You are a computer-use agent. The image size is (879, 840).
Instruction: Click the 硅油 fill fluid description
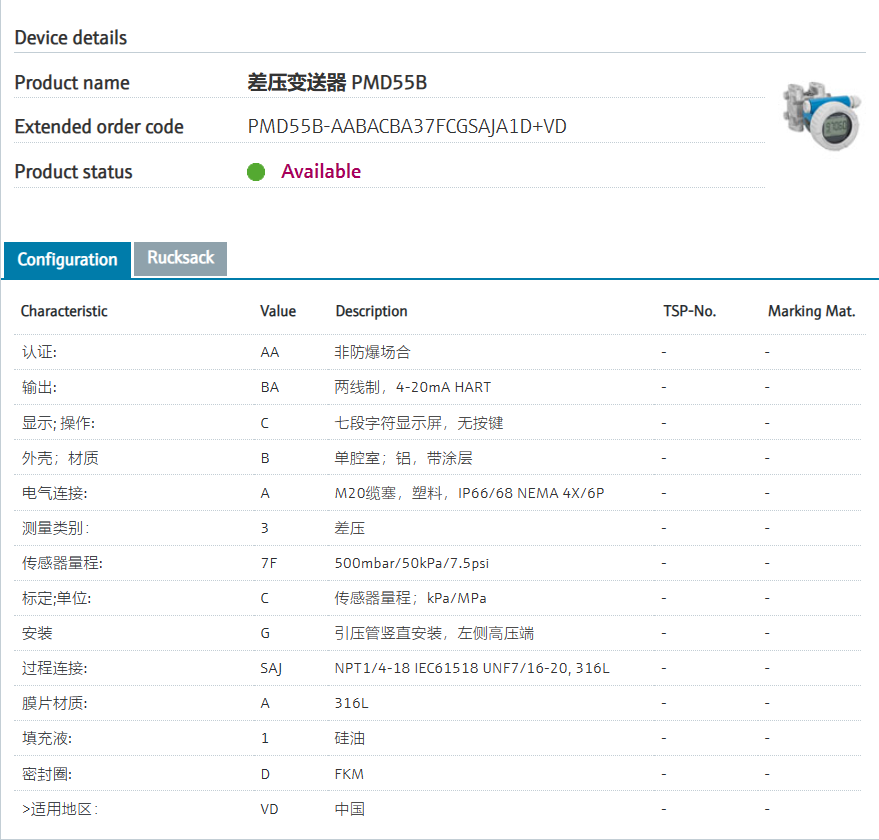pos(350,738)
